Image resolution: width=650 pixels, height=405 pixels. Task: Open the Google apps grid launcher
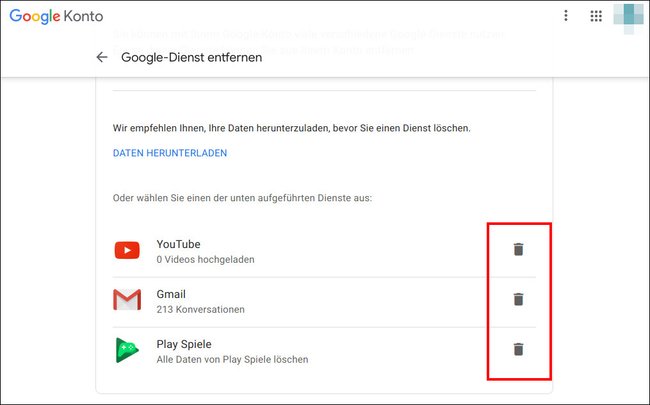pos(596,16)
